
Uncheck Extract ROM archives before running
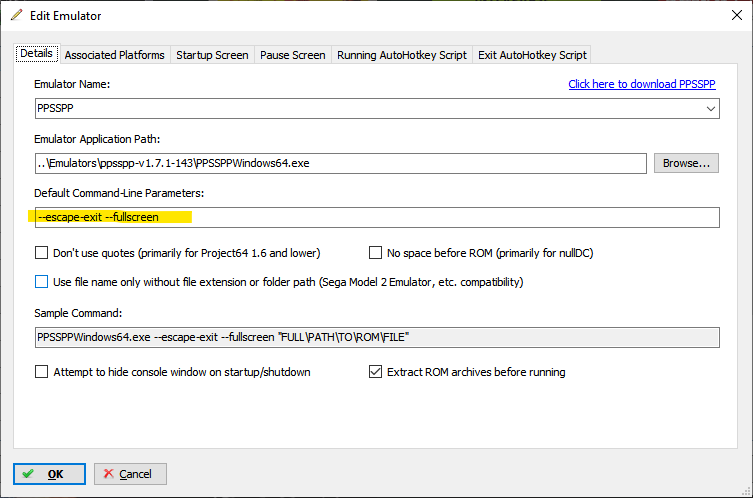(x=376, y=372)
